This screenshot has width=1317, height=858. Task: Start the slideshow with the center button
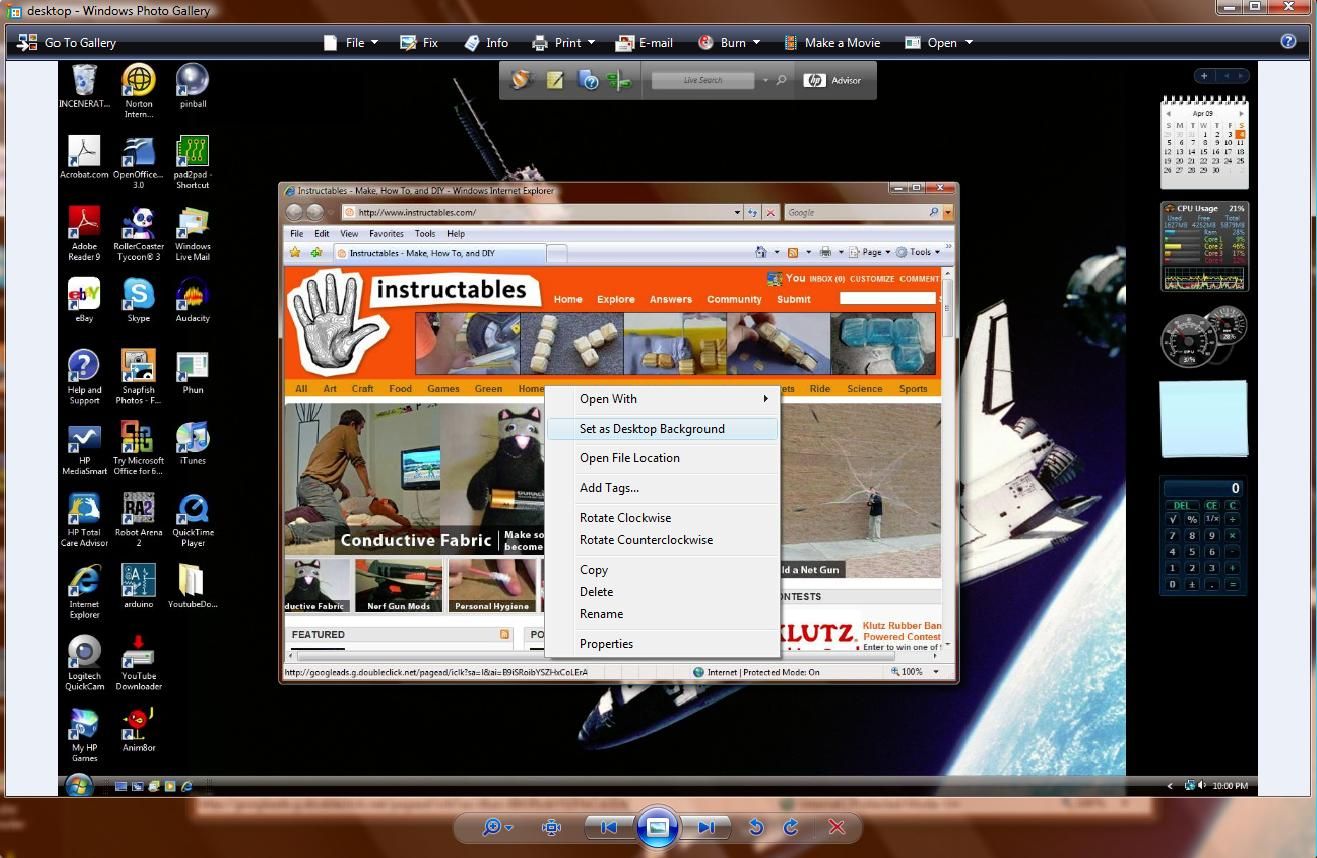(657, 827)
